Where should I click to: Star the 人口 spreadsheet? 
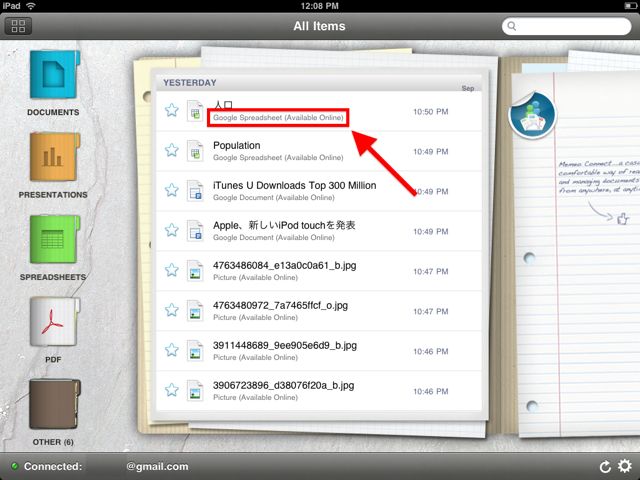[x=172, y=110]
